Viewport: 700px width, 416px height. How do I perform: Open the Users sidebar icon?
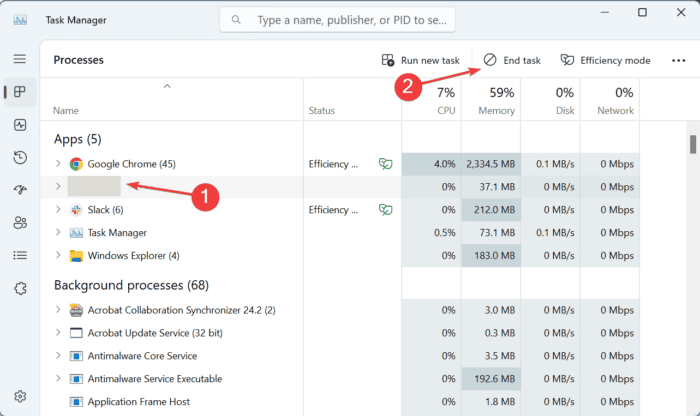pos(20,222)
